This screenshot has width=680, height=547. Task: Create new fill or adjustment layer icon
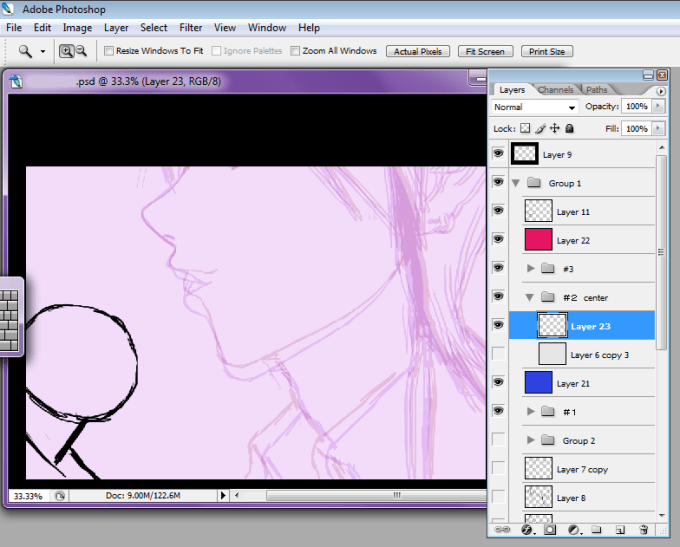[x=574, y=530]
